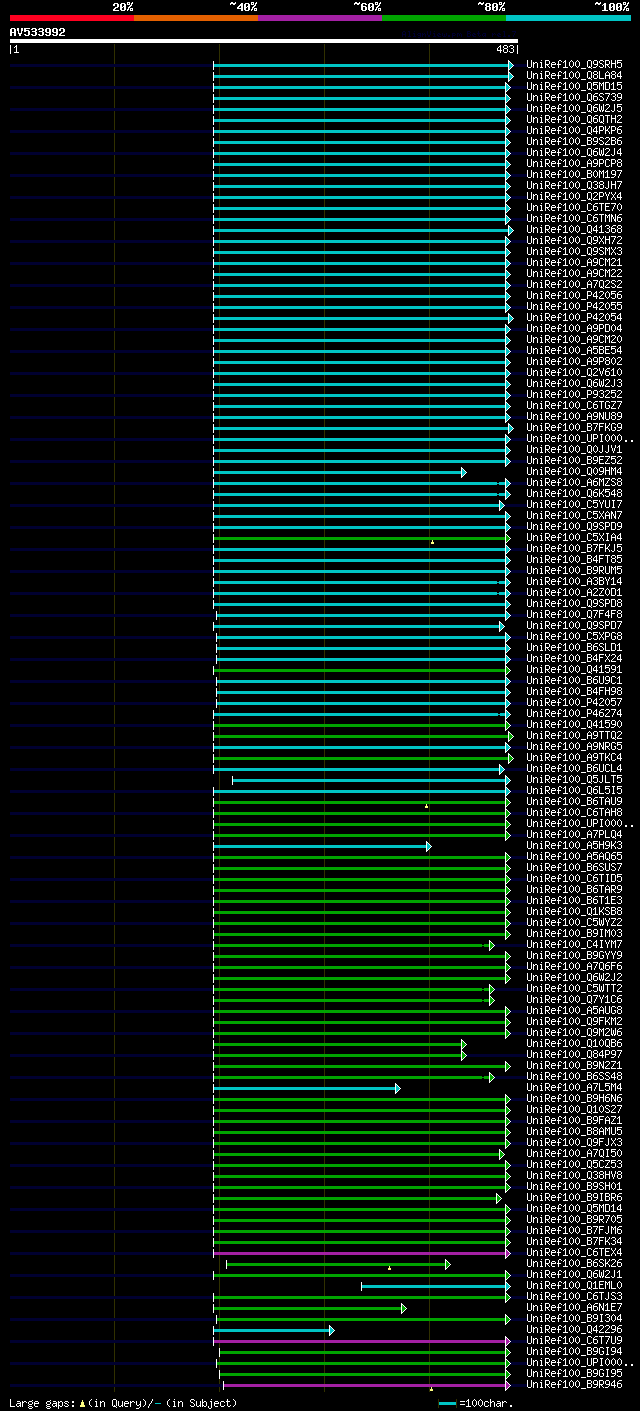Select the UniRef100_C4IYM7 label
This screenshot has width=640, height=1411.
pyautogui.click(x=574, y=944)
